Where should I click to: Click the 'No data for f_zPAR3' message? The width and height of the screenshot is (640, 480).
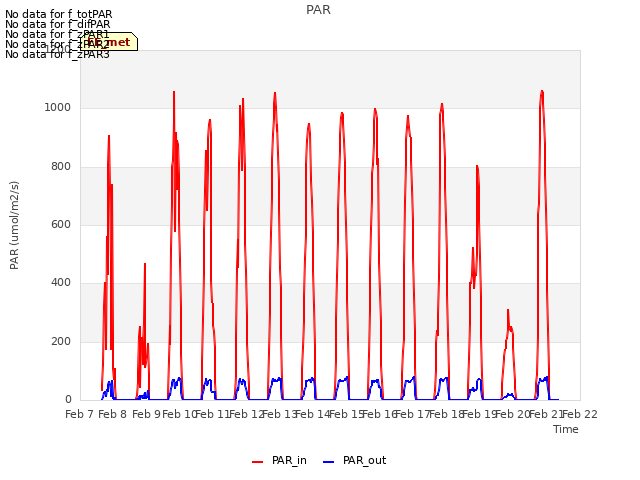click(x=57, y=54)
